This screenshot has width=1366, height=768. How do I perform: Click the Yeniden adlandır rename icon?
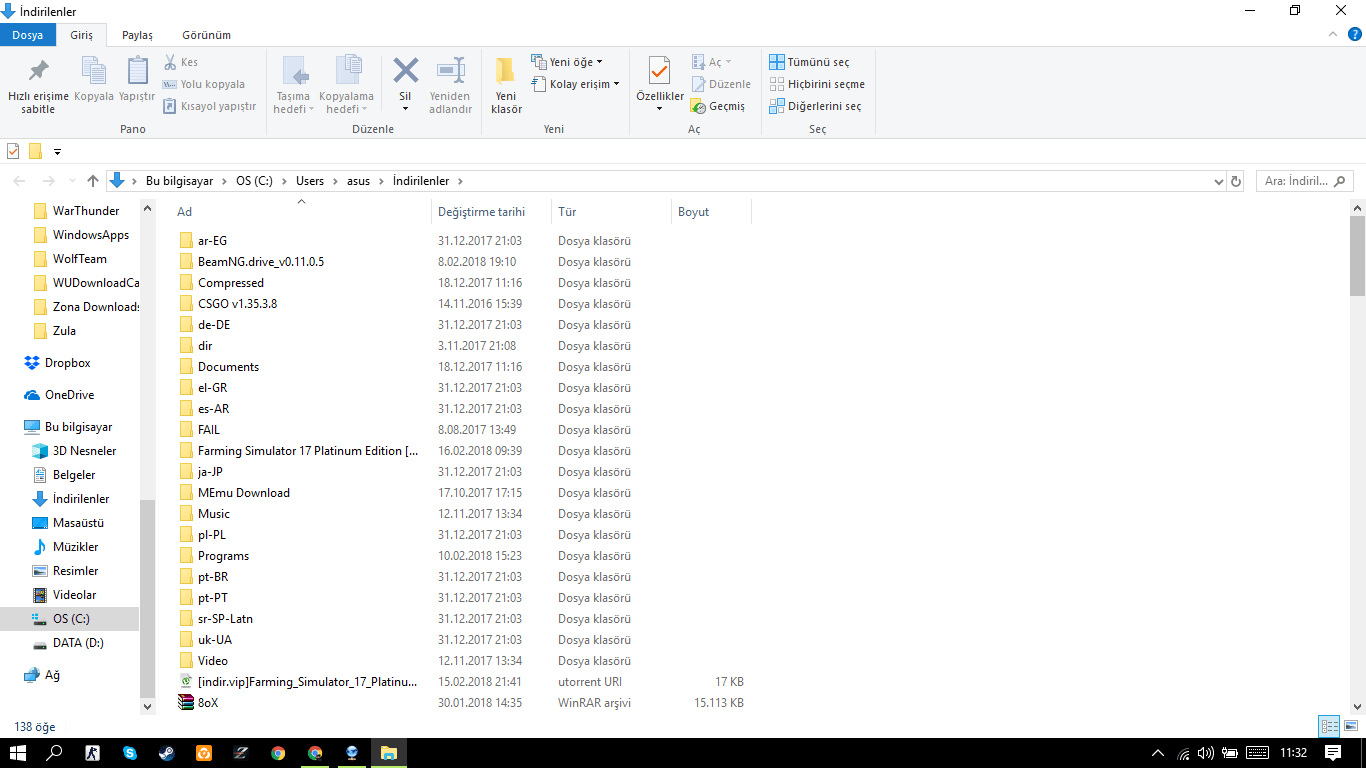(451, 70)
